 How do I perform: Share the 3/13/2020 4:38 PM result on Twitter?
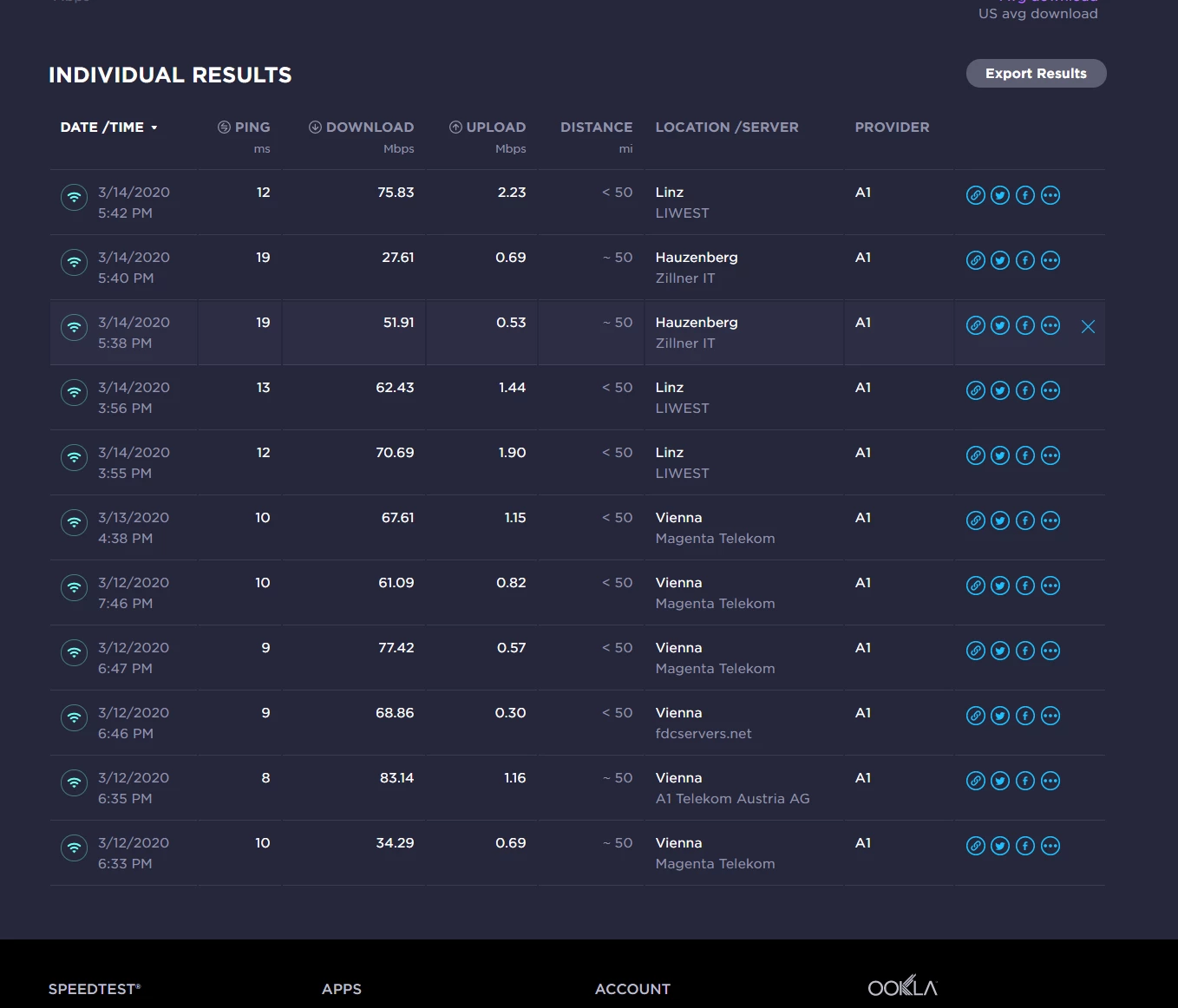1000,520
